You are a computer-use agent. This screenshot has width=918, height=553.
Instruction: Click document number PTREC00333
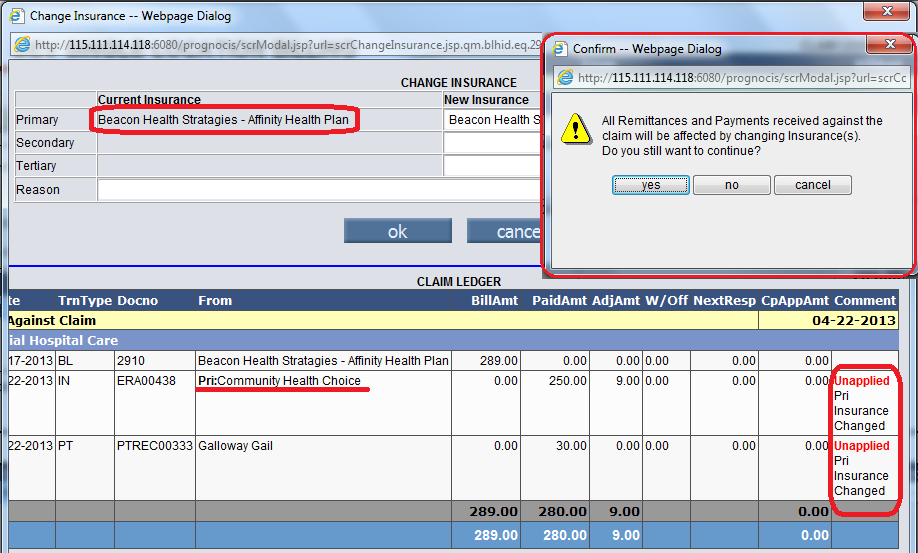(155, 446)
